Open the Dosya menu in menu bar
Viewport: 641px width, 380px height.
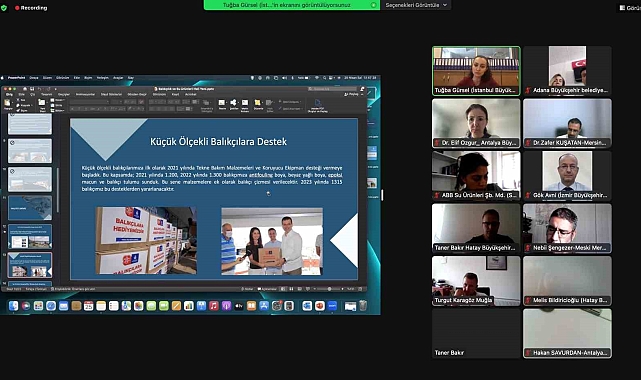pyautogui.click(x=34, y=78)
